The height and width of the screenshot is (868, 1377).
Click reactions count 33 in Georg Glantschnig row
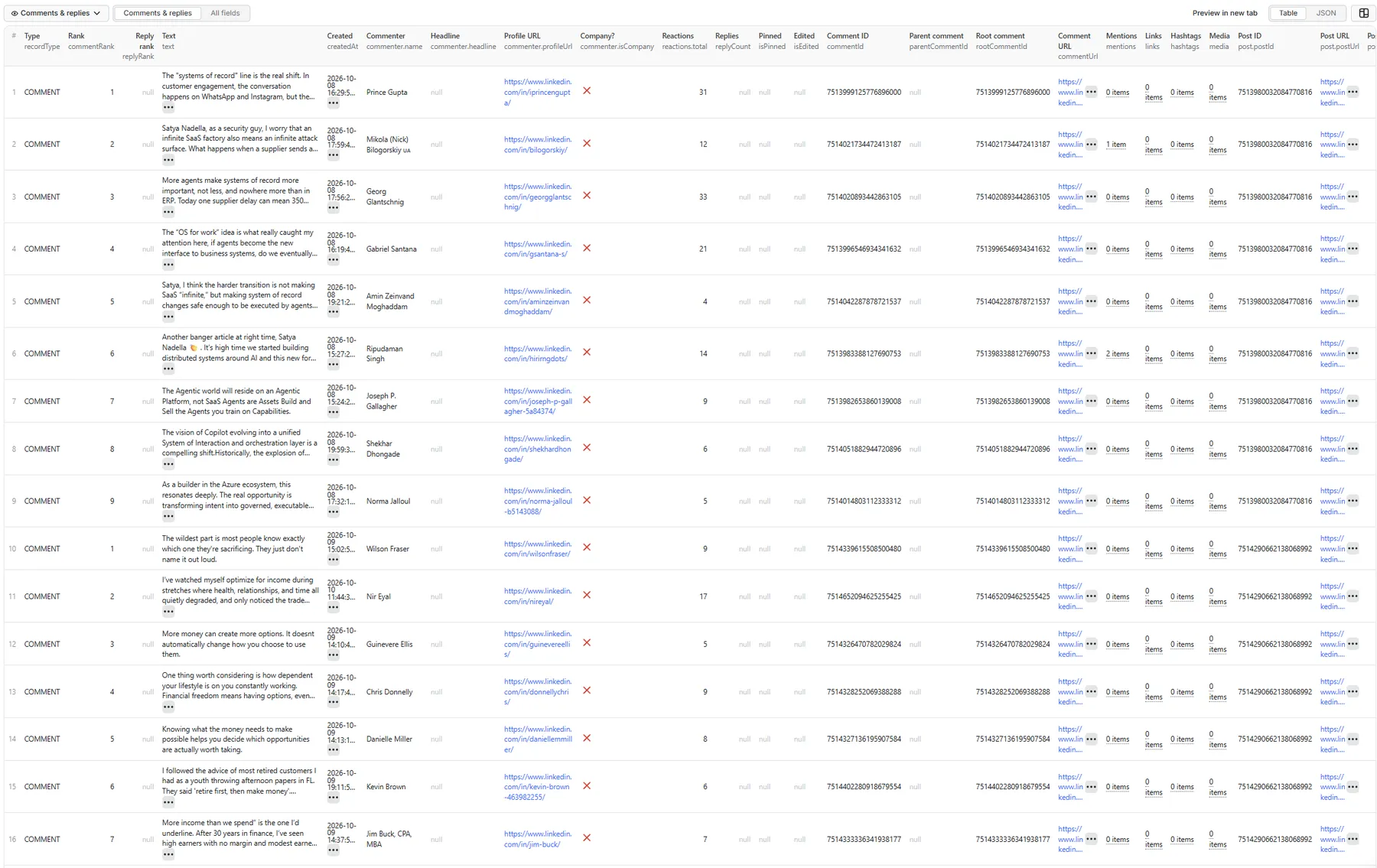click(x=702, y=197)
